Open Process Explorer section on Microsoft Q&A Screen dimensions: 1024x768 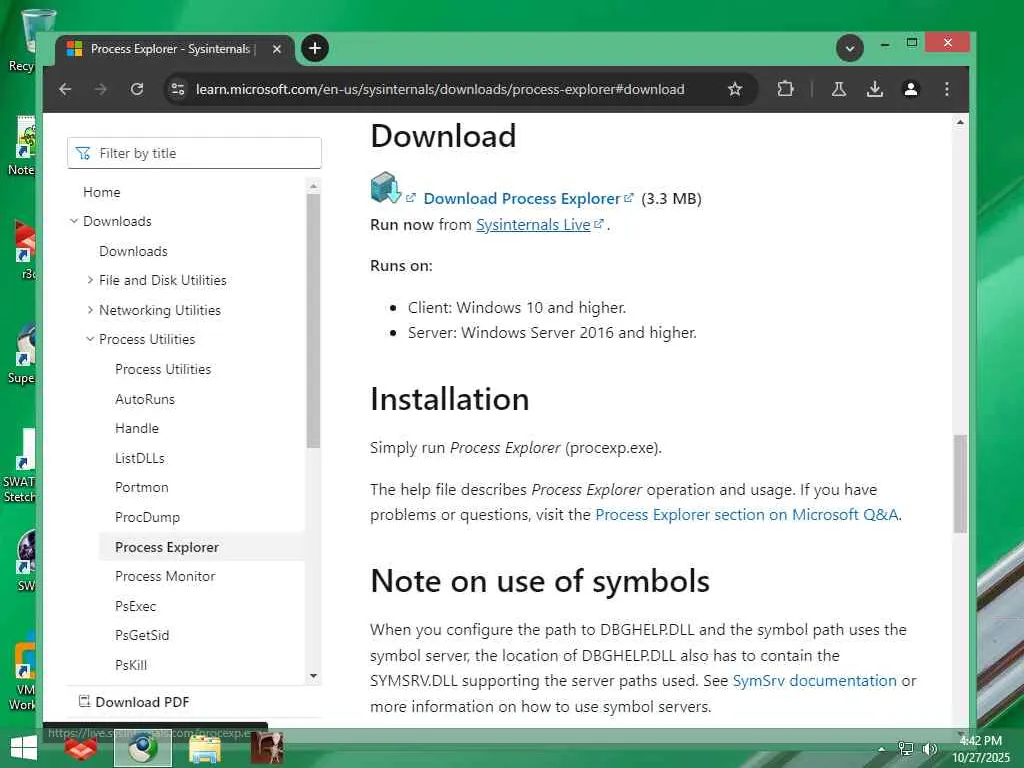746,515
